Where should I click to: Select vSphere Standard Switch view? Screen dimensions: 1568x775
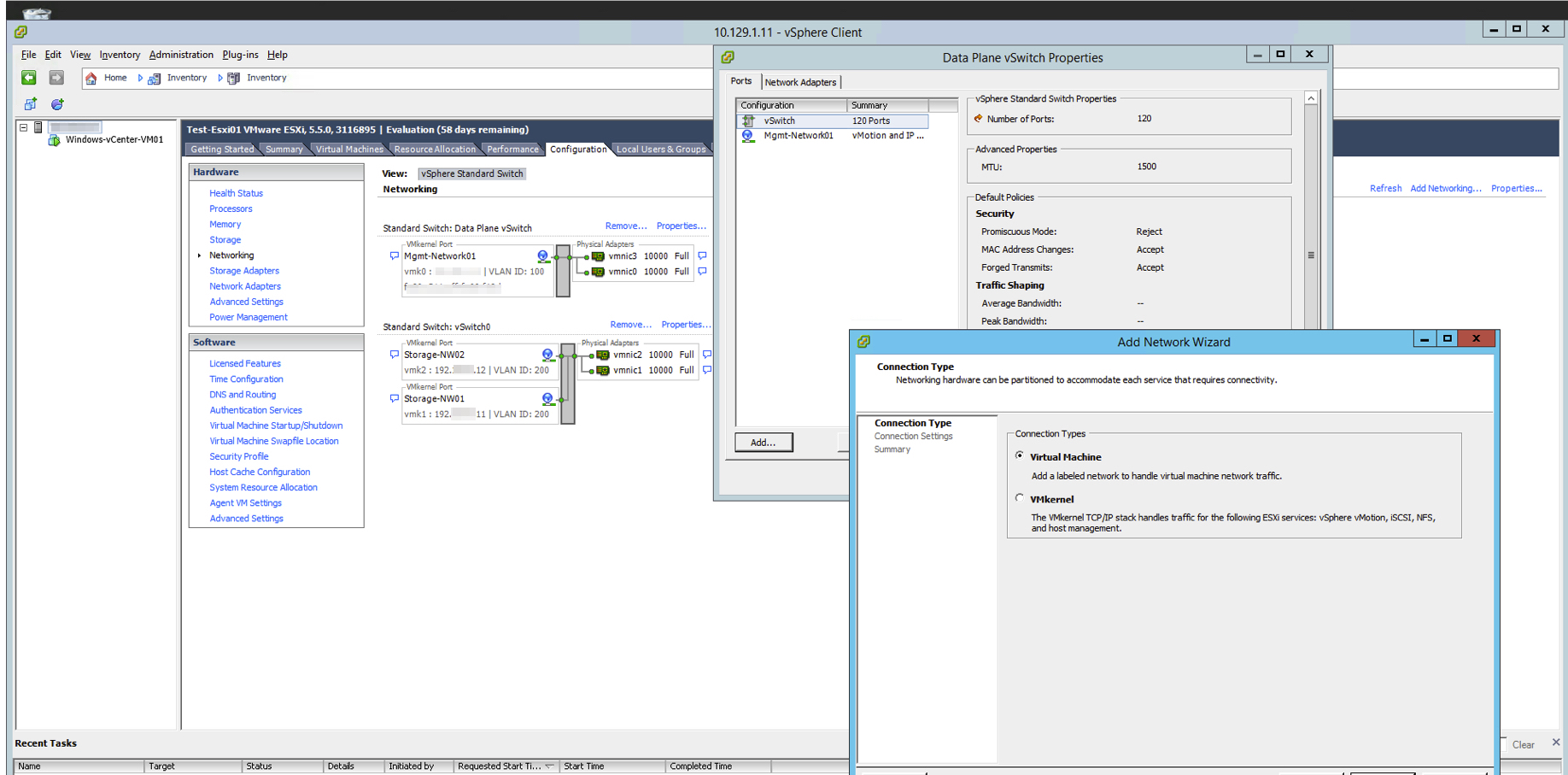click(471, 173)
